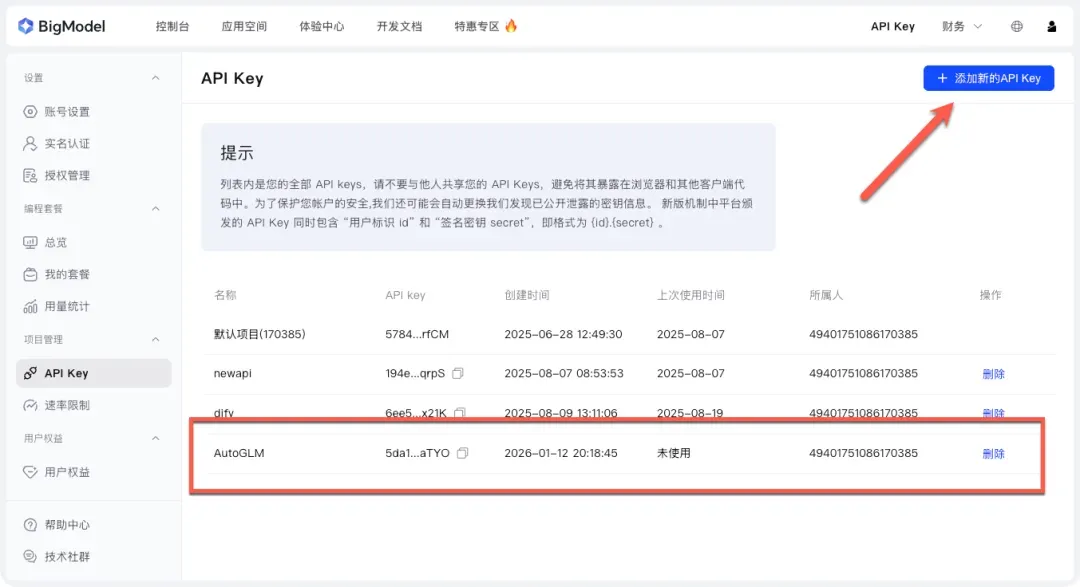The height and width of the screenshot is (587, 1080).
Task: Go to 开发文档 in top navigation
Action: [399, 27]
